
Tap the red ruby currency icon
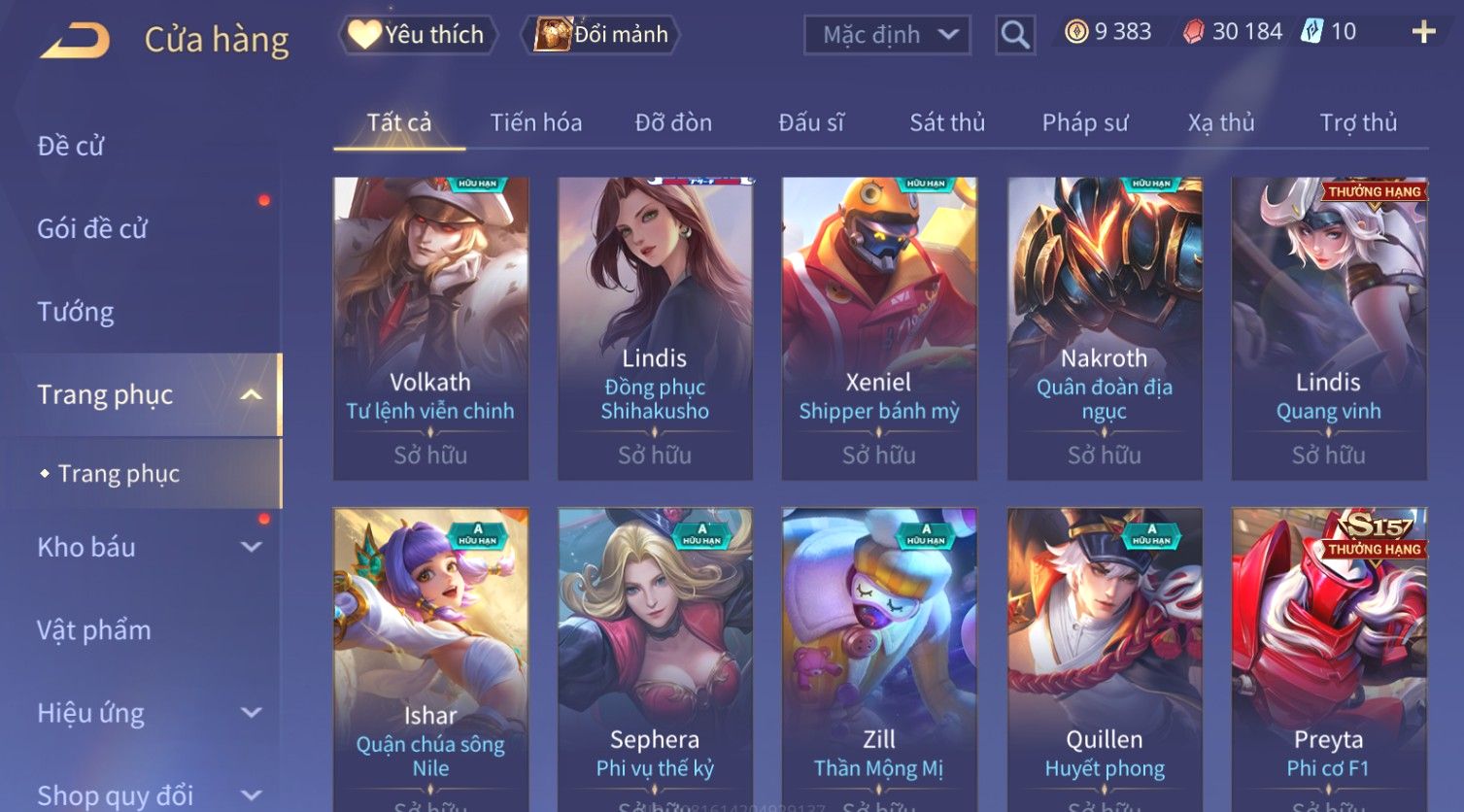(x=1193, y=32)
